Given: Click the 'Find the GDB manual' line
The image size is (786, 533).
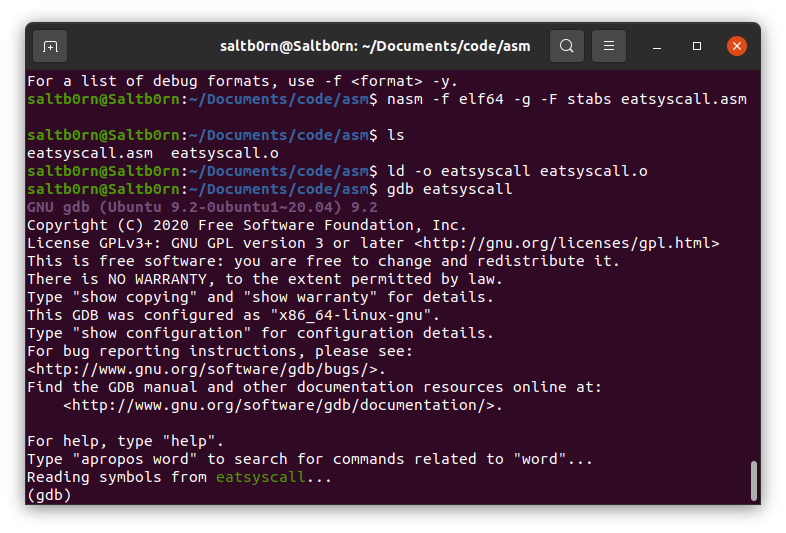Looking at the screenshot, I should tap(314, 387).
